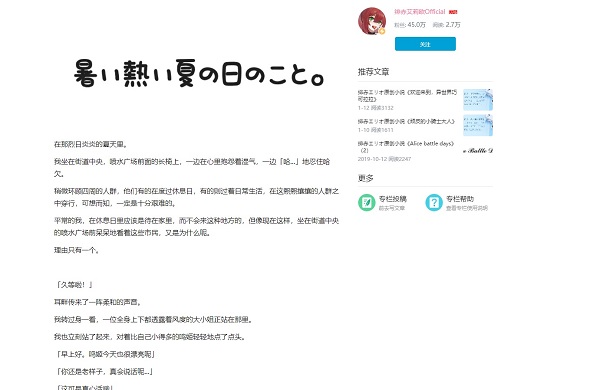Image resolution: width=590 pixels, height=390 pixels.
Task: Click the 更多 section heading
Action: tap(365, 178)
